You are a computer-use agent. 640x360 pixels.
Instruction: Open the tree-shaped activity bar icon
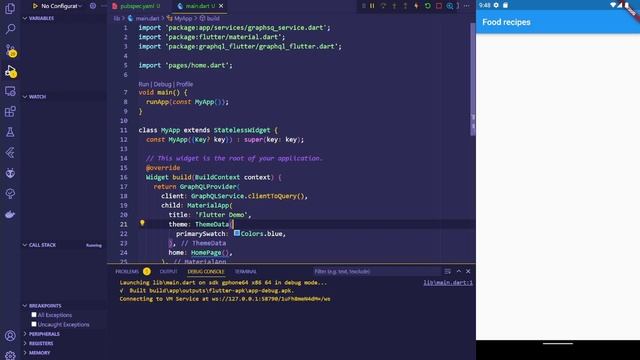pyautogui.click(x=10, y=194)
